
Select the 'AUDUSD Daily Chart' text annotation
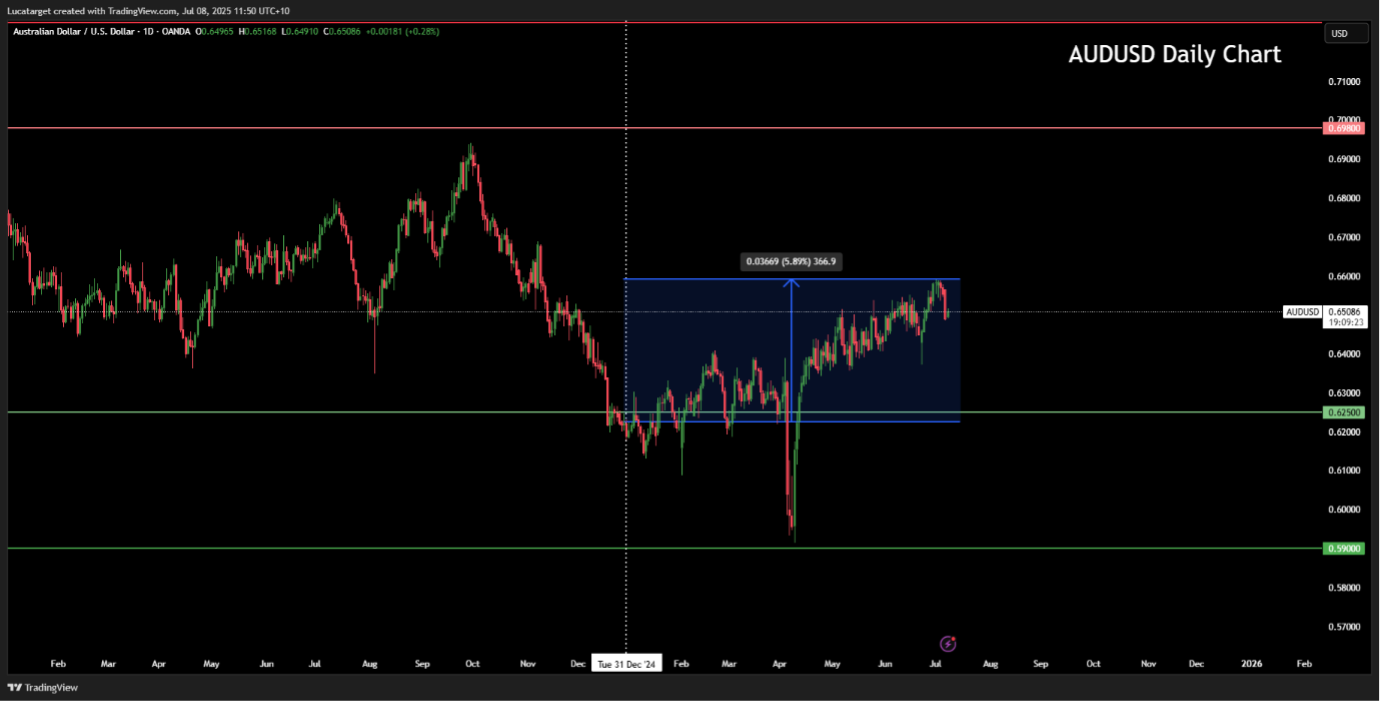coord(1174,55)
